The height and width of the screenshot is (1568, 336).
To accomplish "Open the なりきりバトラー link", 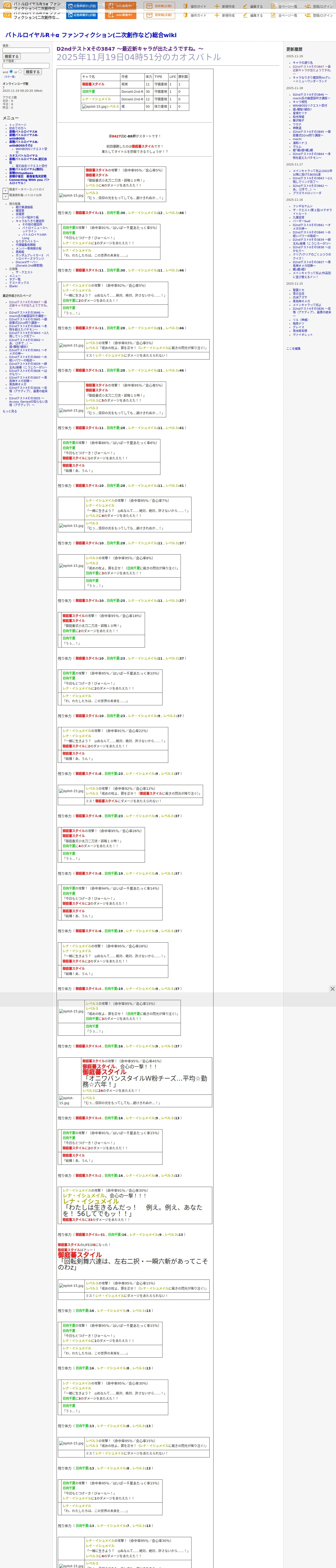I will [x=27, y=242].
